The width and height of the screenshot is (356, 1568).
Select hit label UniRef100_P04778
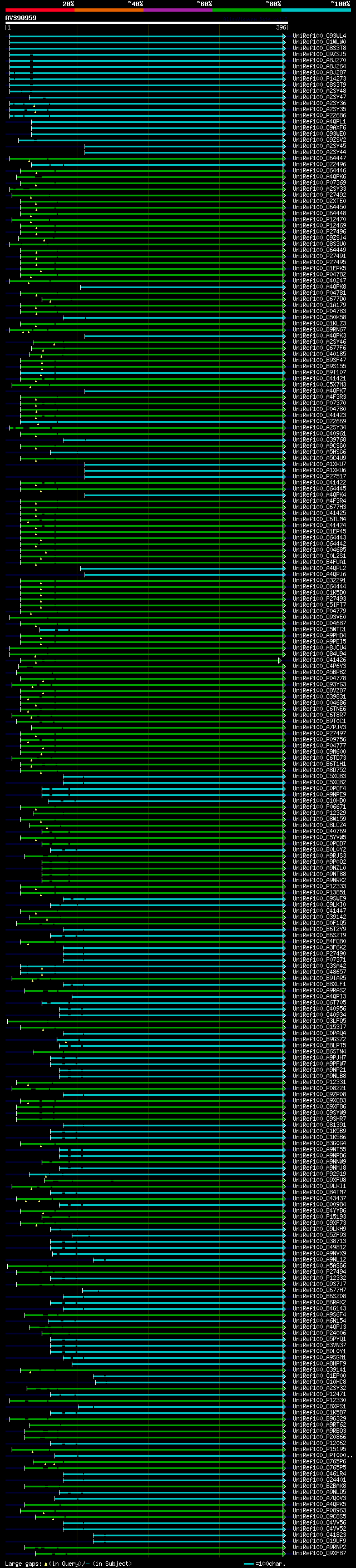(x=319, y=678)
